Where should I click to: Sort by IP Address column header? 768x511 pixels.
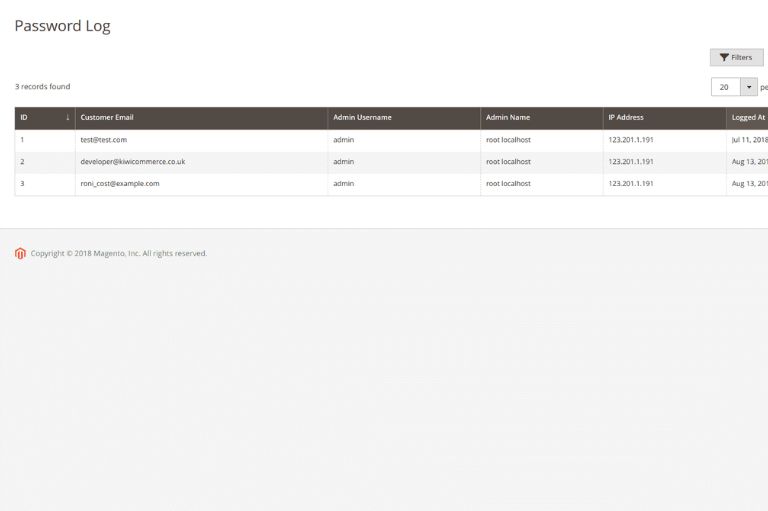[x=626, y=118]
